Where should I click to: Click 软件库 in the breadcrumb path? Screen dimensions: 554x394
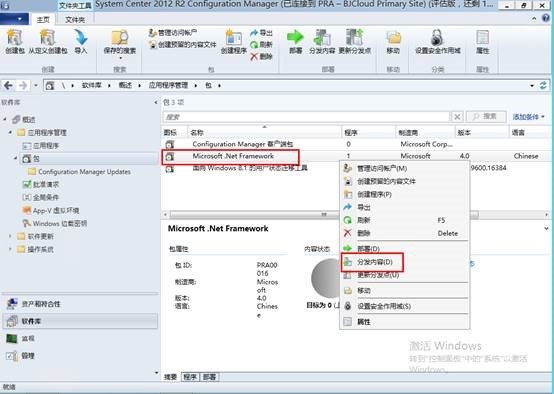pyautogui.click(x=92, y=85)
